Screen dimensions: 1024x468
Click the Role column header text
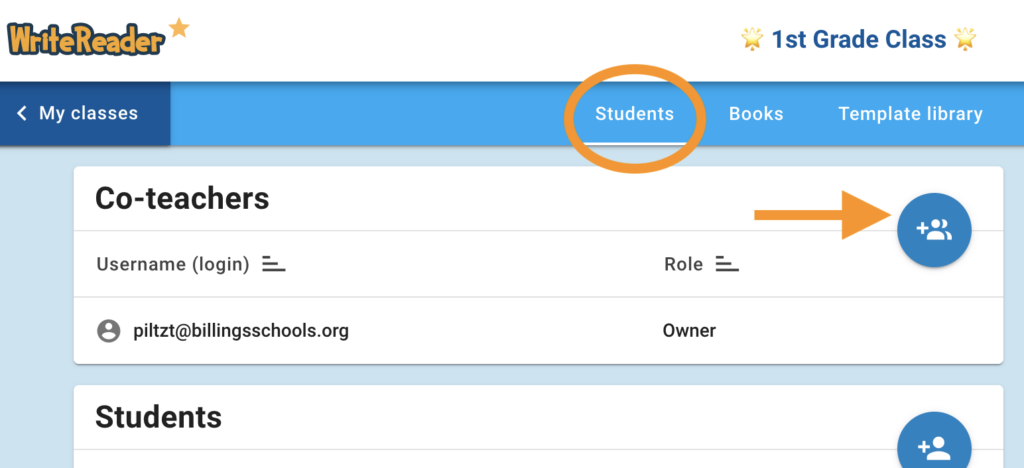(x=683, y=265)
